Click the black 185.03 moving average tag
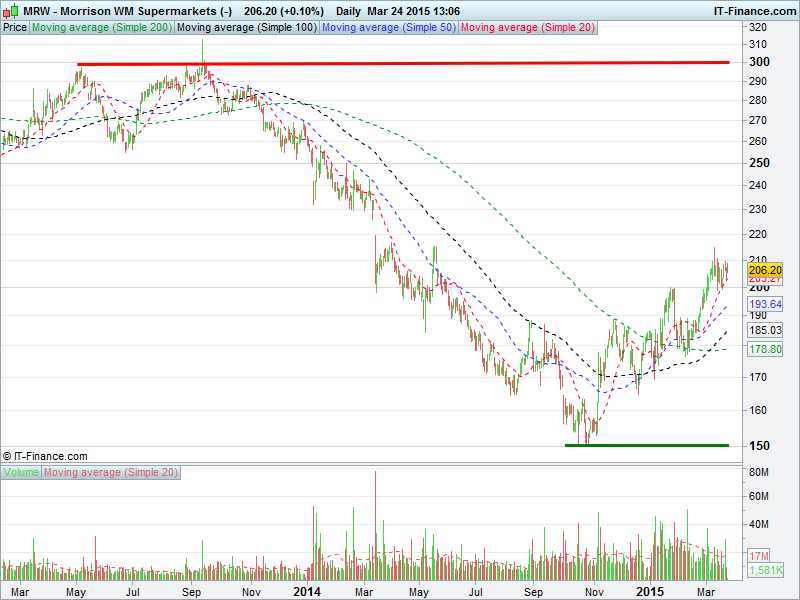Viewport: 800px width, 600px height. [x=764, y=329]
